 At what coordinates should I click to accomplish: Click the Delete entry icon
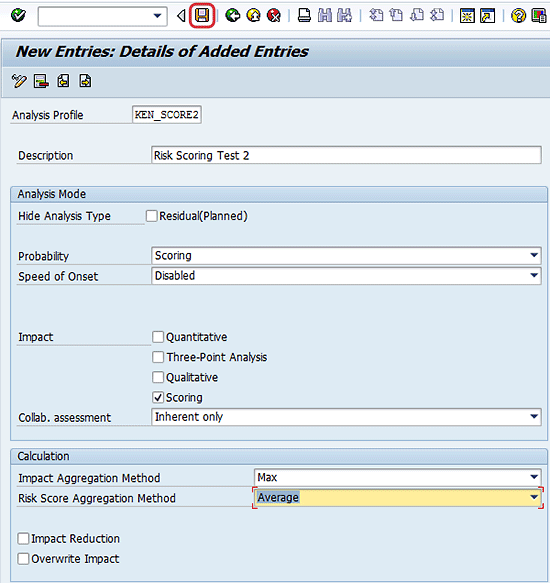pyautogui.click(x=41, y=81)
